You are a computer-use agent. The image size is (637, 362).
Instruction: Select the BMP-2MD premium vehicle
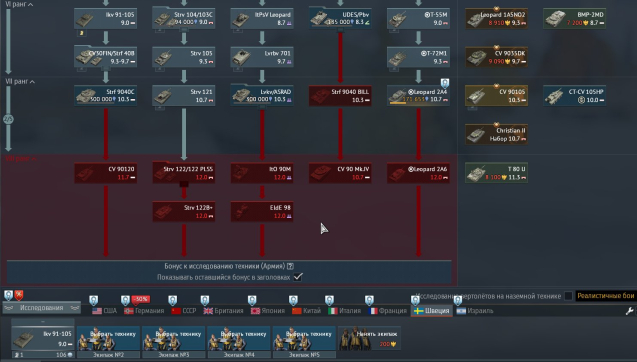[574, 18]
